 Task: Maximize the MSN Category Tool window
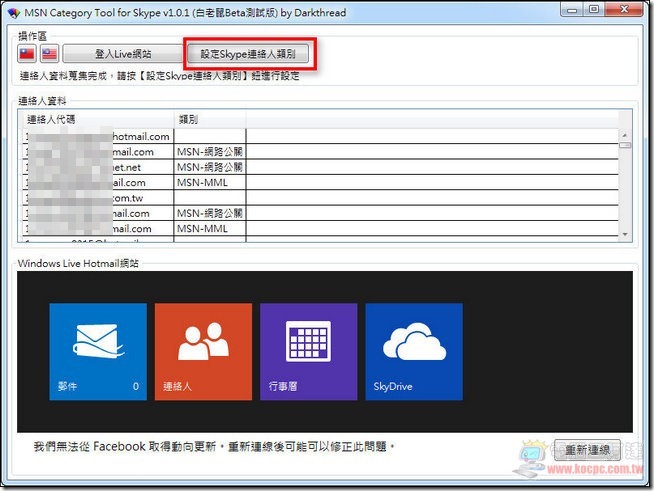(x=594, y=9)
